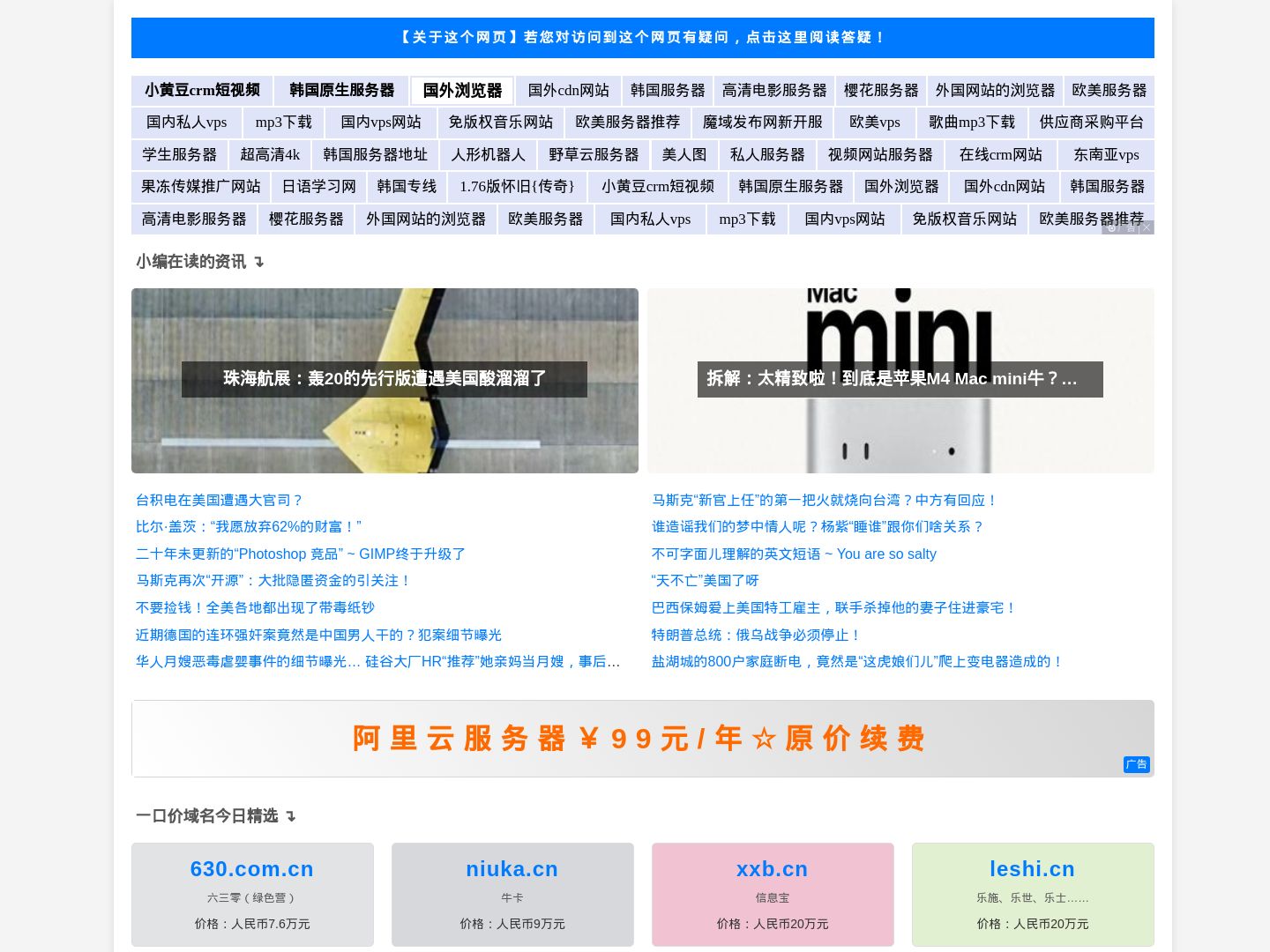Select the 歌曲mp3下载 tag
Screen dimensions: 1270x952
[972, 123]
